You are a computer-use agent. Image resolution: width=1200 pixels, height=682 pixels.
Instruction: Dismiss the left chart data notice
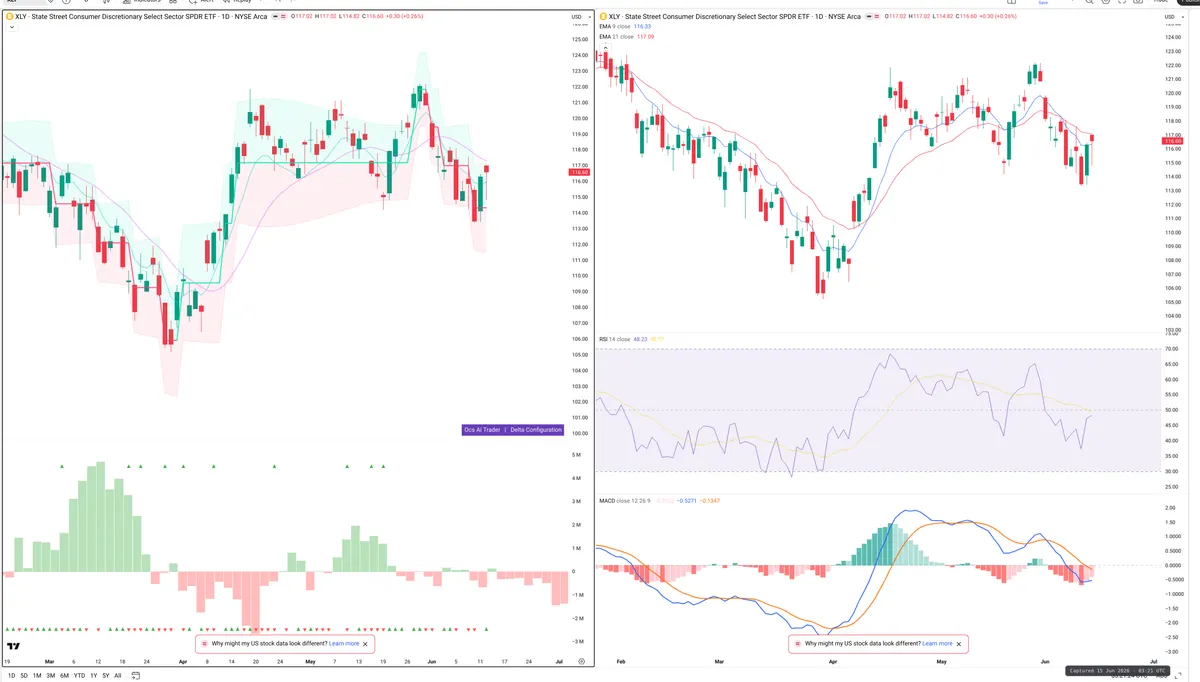click(365, 644)
